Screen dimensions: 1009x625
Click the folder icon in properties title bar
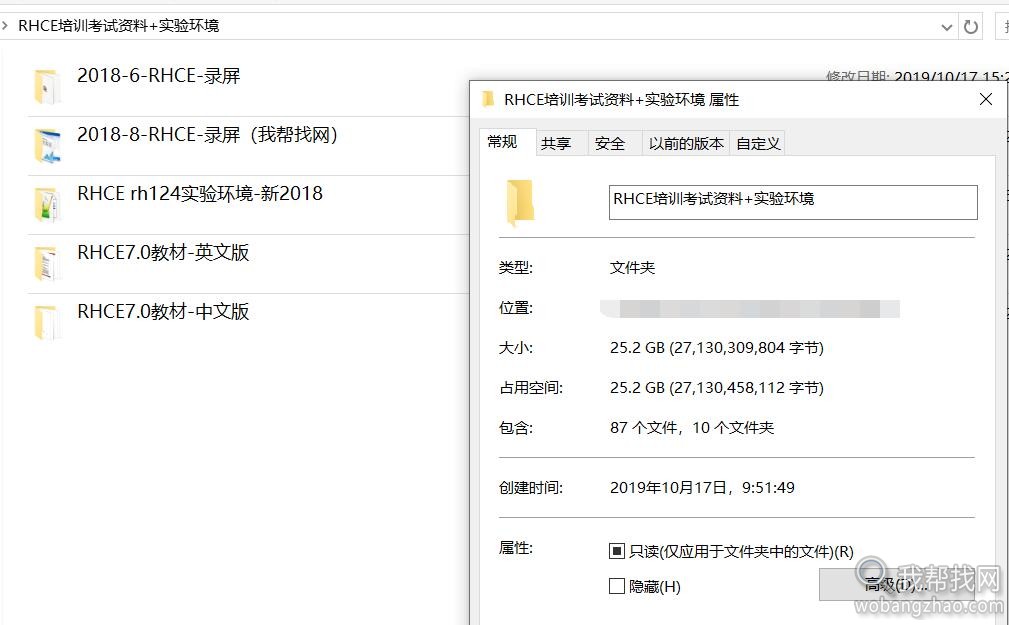tap(488, 99)
